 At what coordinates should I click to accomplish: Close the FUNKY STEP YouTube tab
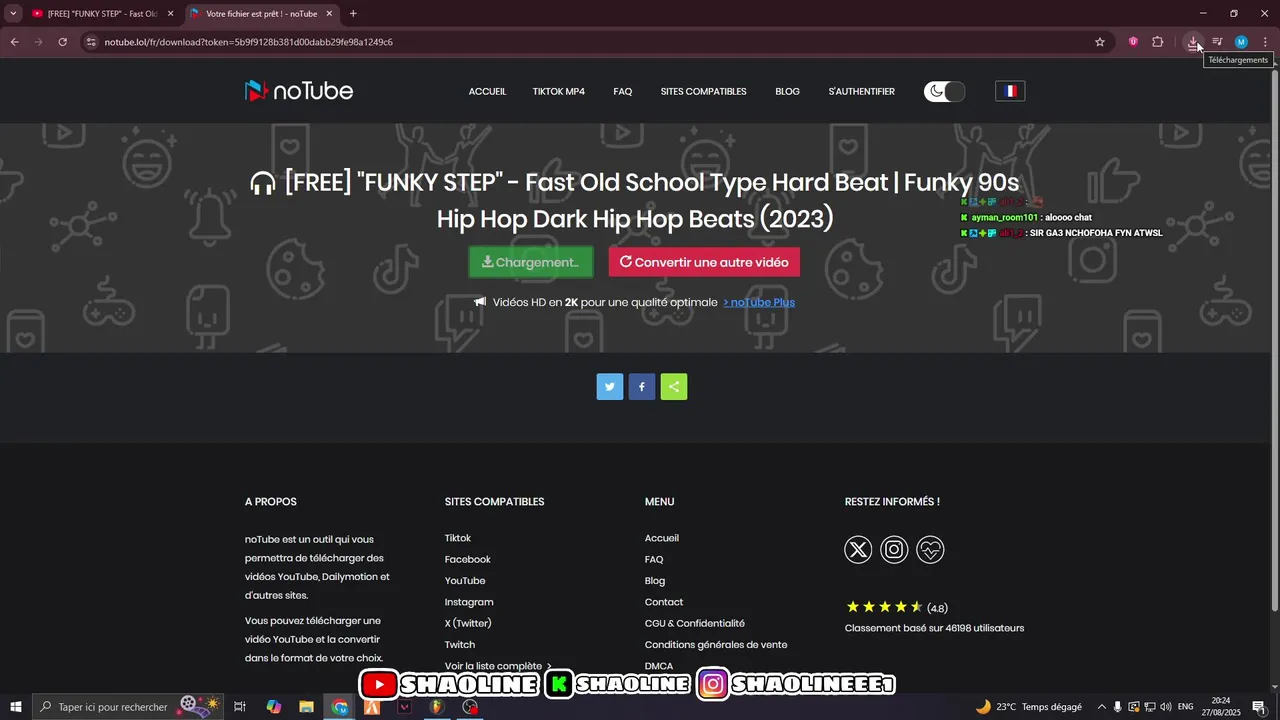coord(171,14)
